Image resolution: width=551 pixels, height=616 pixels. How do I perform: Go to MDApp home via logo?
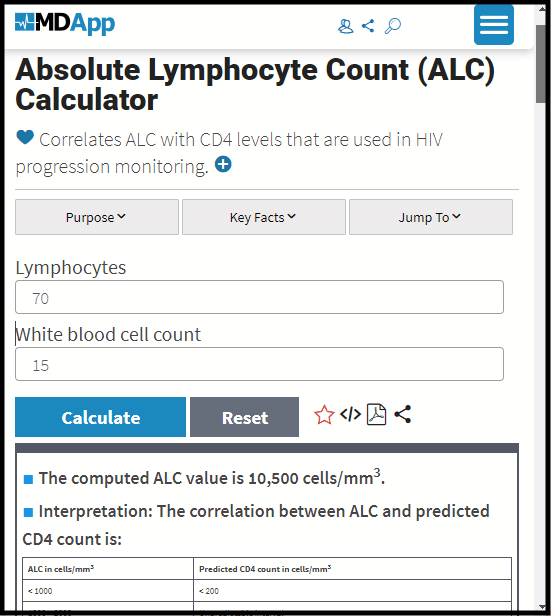(65, 23)
